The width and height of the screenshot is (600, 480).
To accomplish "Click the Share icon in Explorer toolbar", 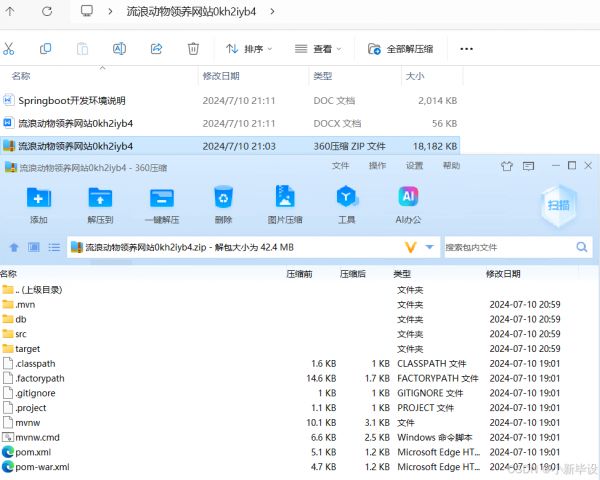I will [157, 49].
